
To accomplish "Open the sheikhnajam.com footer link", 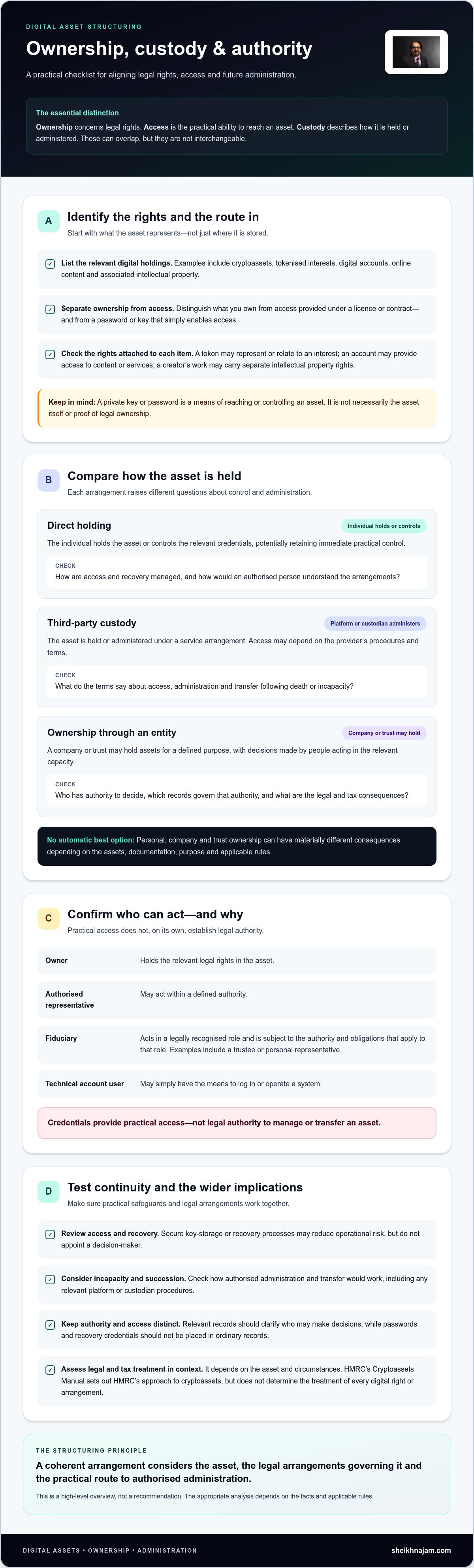I will point(421,1550).
